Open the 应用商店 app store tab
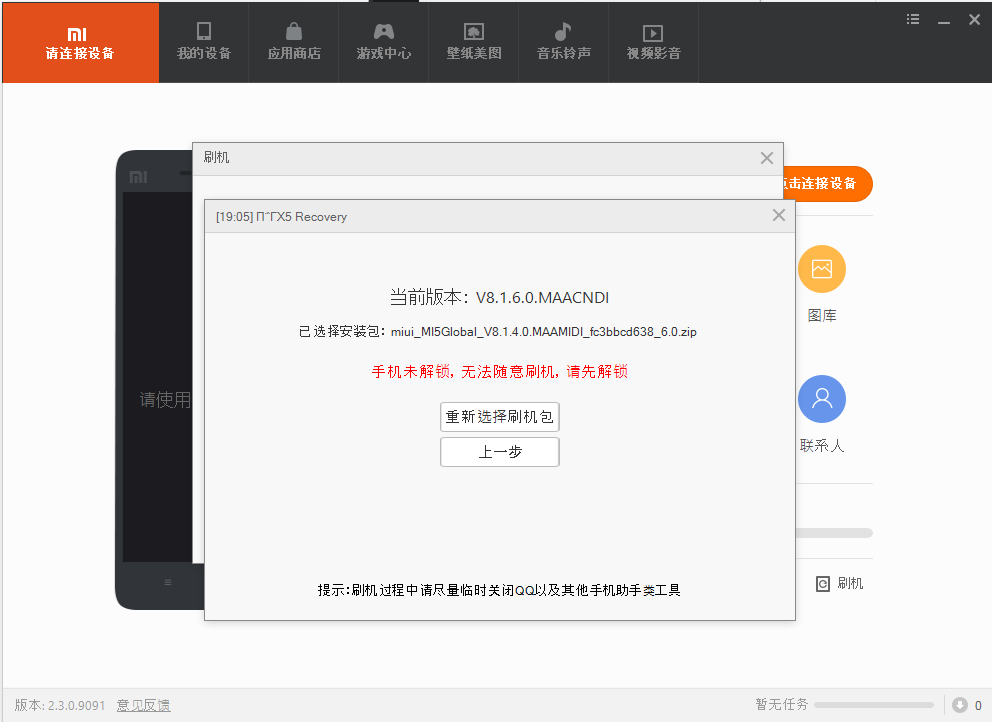The width and height of the screenshot is (992, 722). pos(294,42)
